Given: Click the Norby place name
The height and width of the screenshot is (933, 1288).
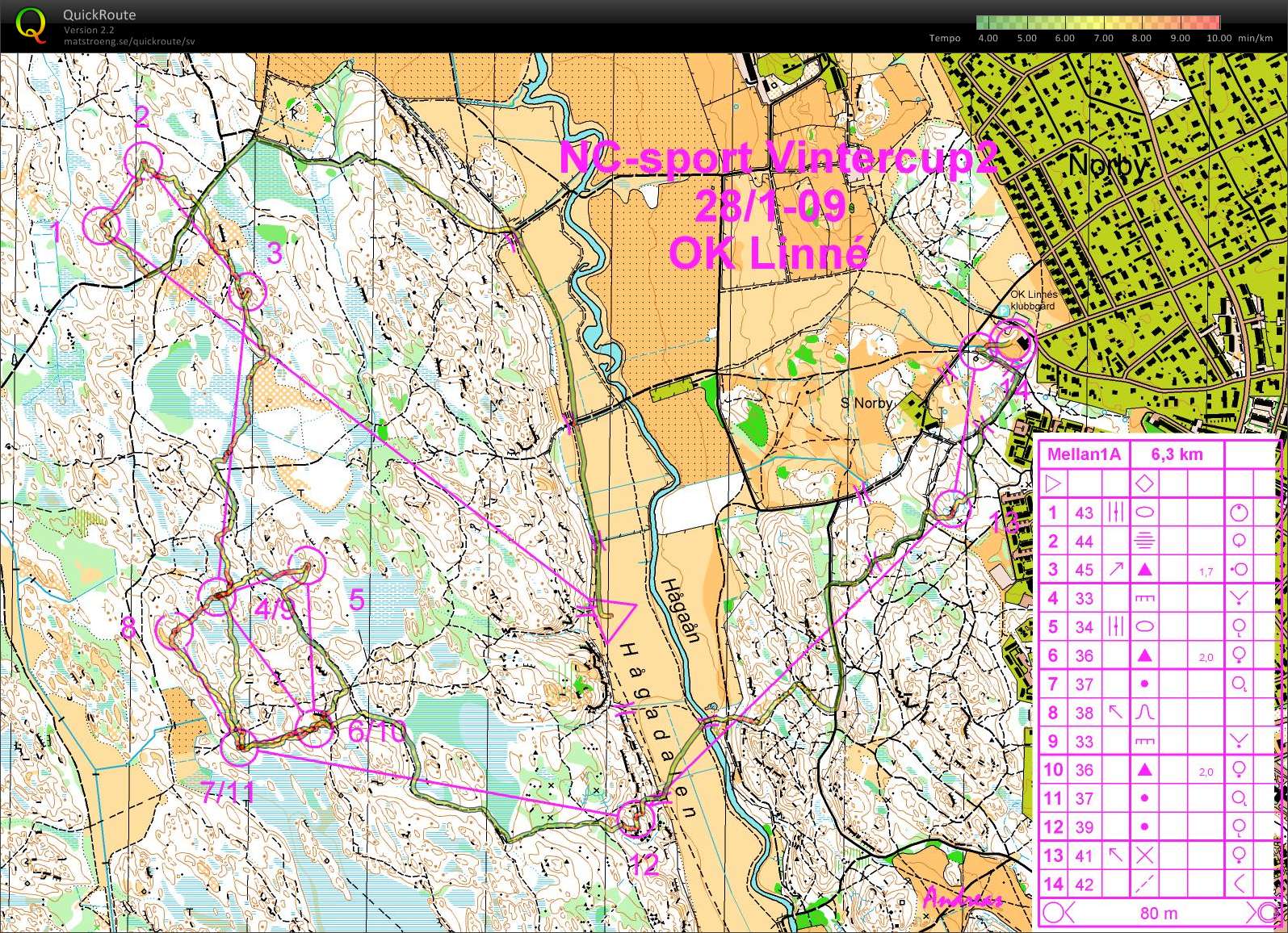Looking at the screenshot, I should [1107, 166].
